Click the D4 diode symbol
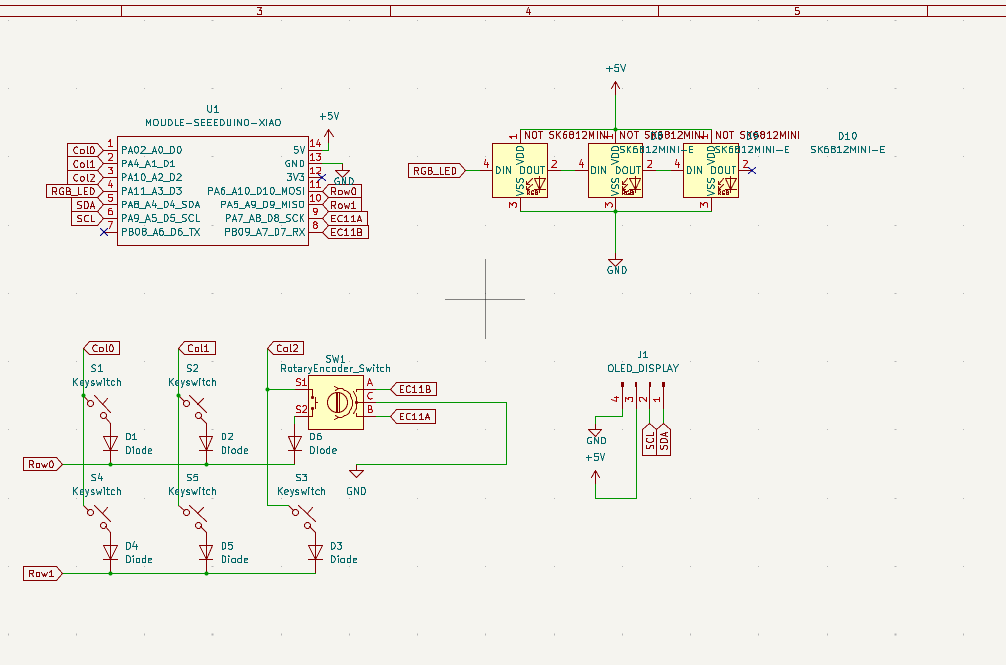 coord(110,552)
